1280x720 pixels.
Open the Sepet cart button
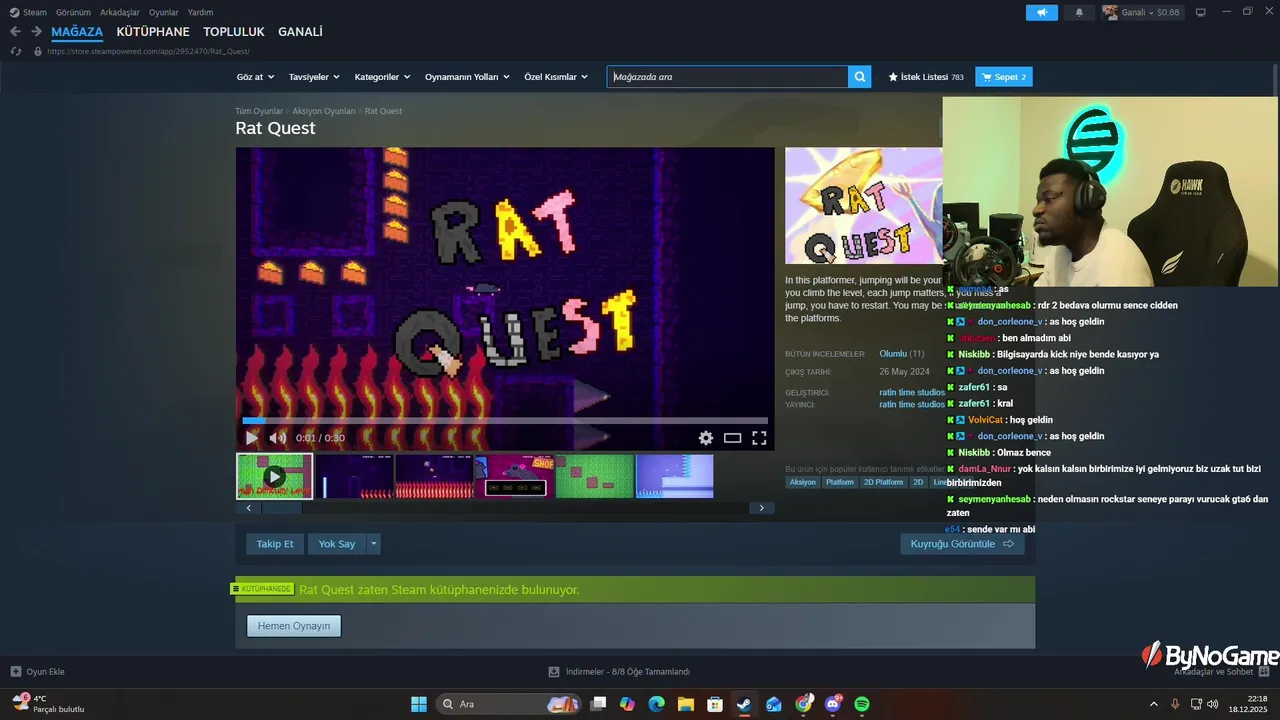1003,77
